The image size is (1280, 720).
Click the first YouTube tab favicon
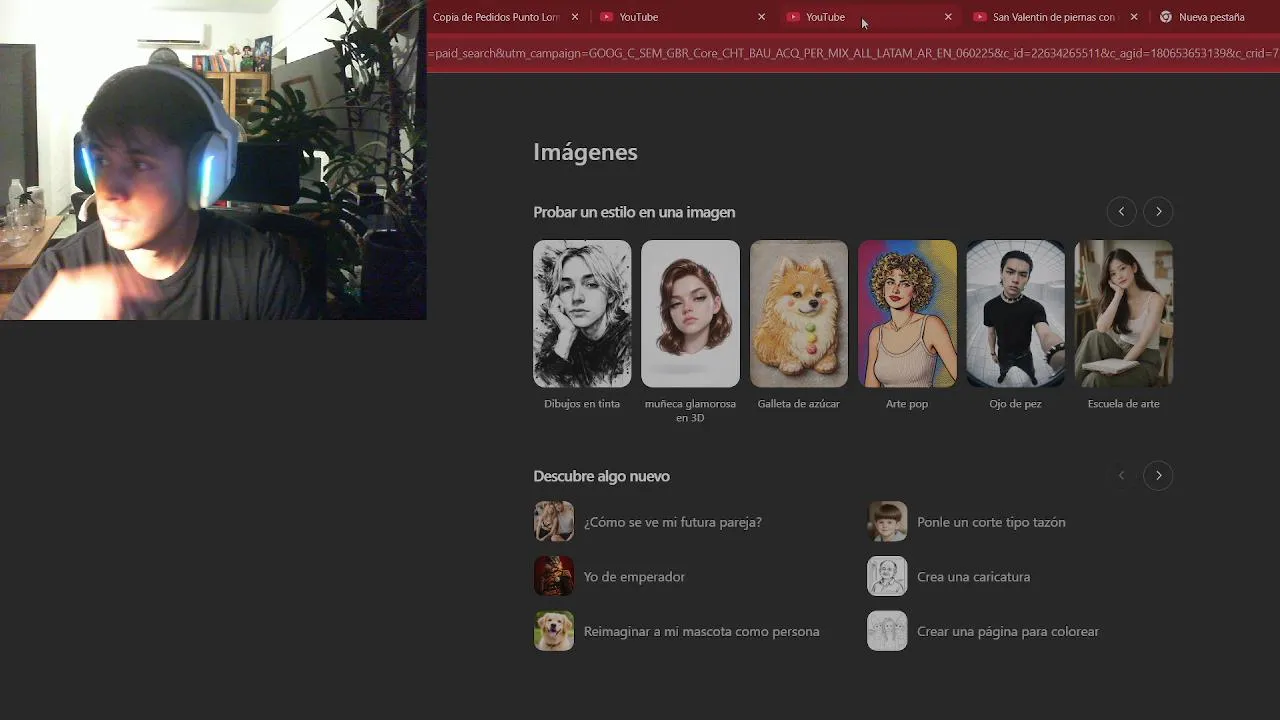coord(606,17)
